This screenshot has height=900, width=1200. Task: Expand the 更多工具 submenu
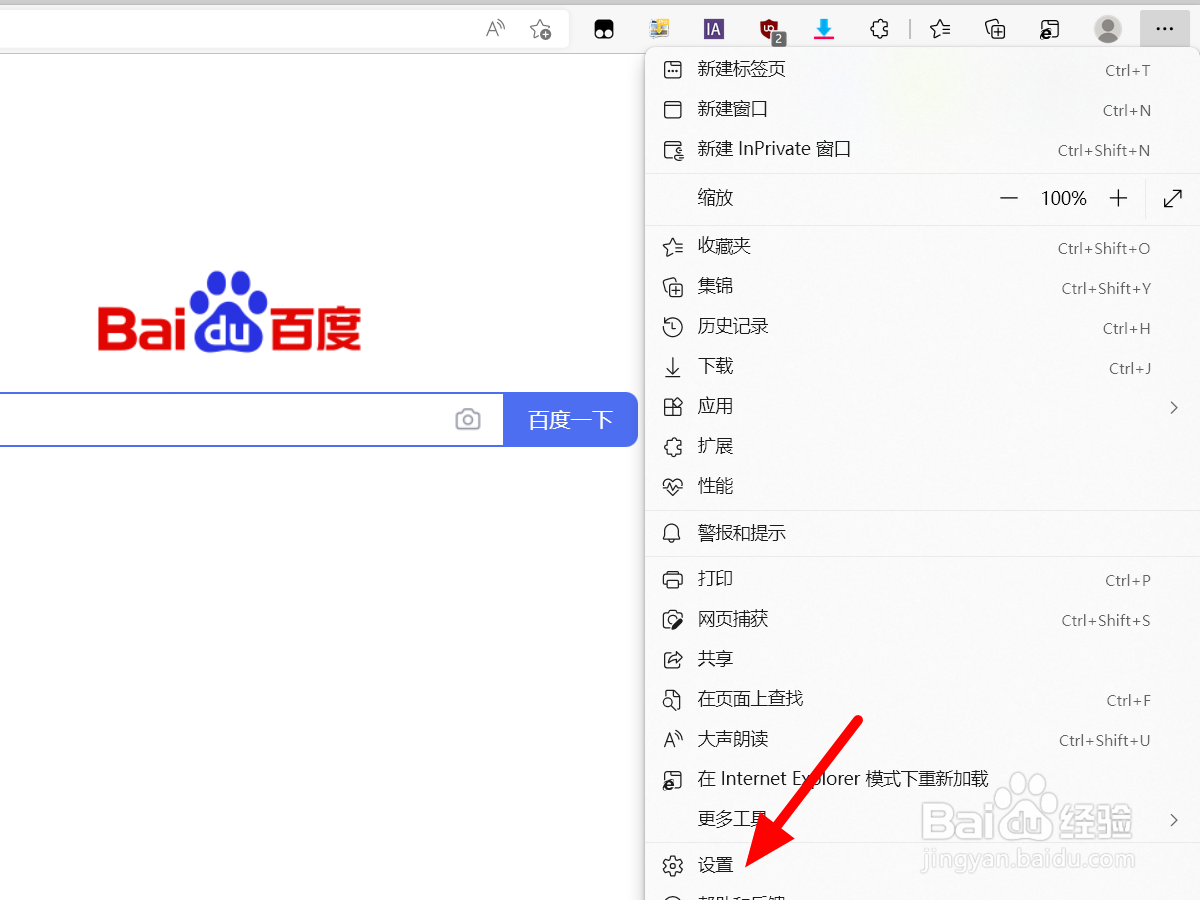(922, 819)
